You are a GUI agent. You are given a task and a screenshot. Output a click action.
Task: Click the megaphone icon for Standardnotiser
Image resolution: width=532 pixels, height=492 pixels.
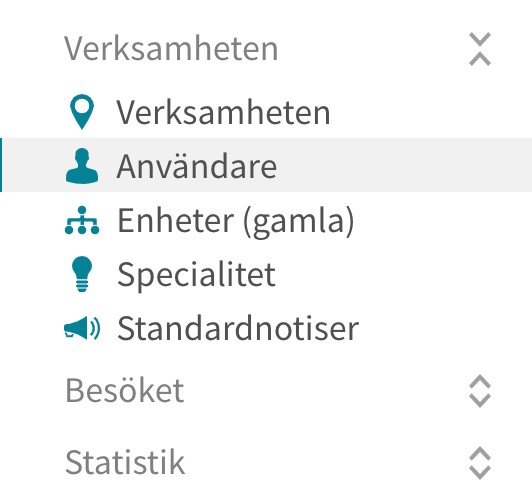pos(82,328)
